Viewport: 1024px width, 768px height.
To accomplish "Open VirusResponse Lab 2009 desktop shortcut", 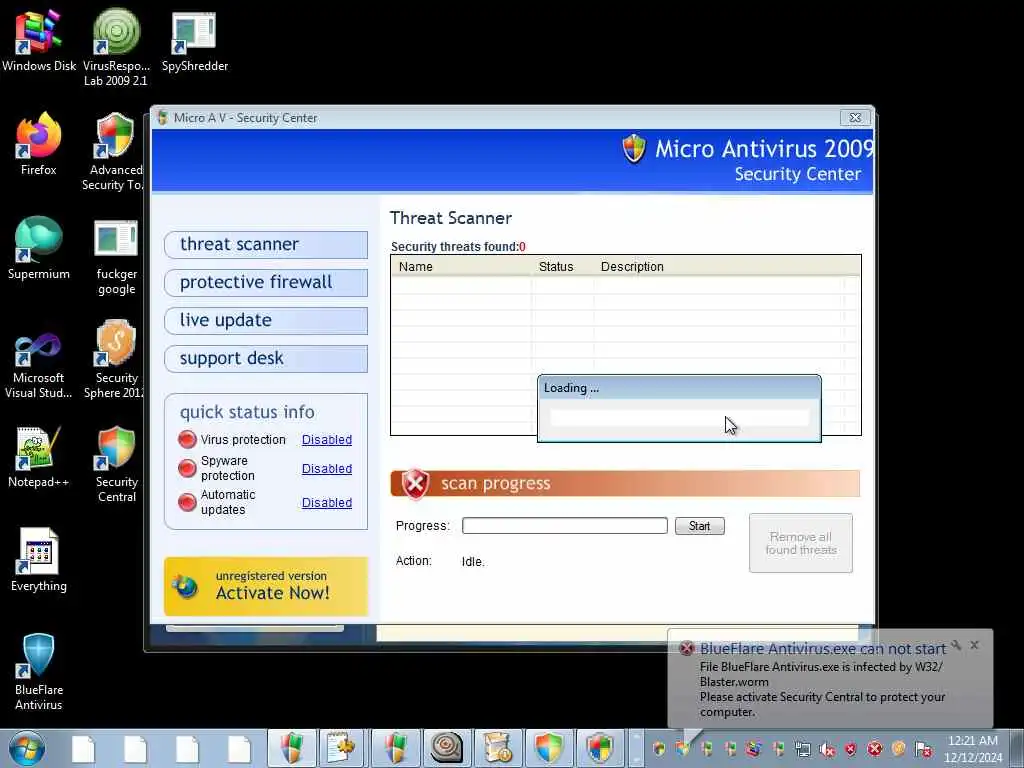I will [116, 47].
